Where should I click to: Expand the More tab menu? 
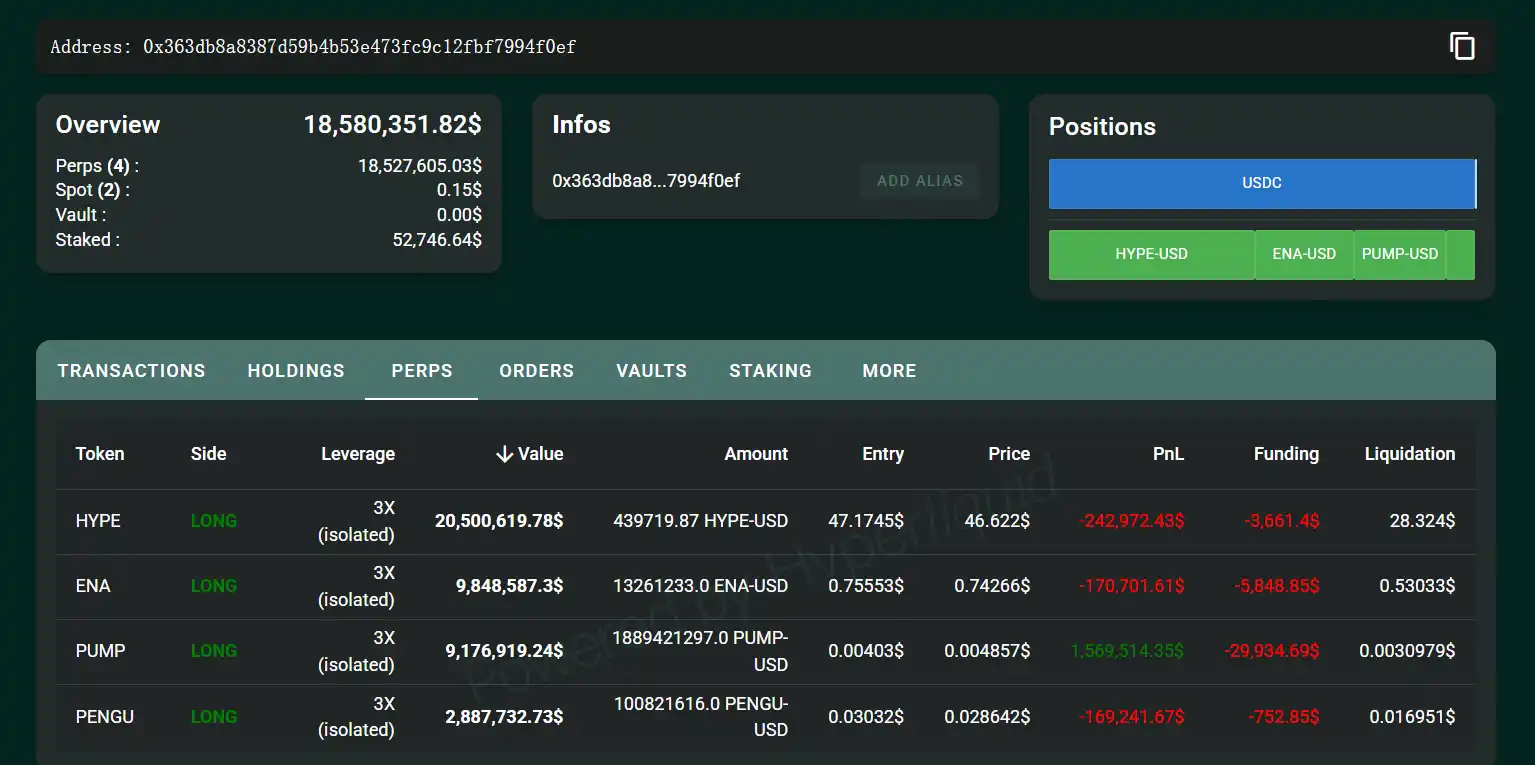point(889,371)
